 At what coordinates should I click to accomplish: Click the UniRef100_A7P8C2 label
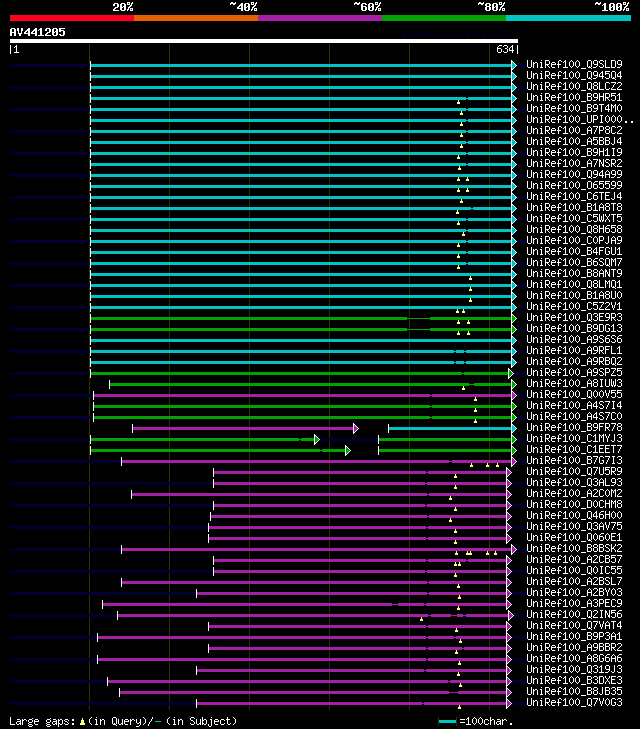[574, 130]
